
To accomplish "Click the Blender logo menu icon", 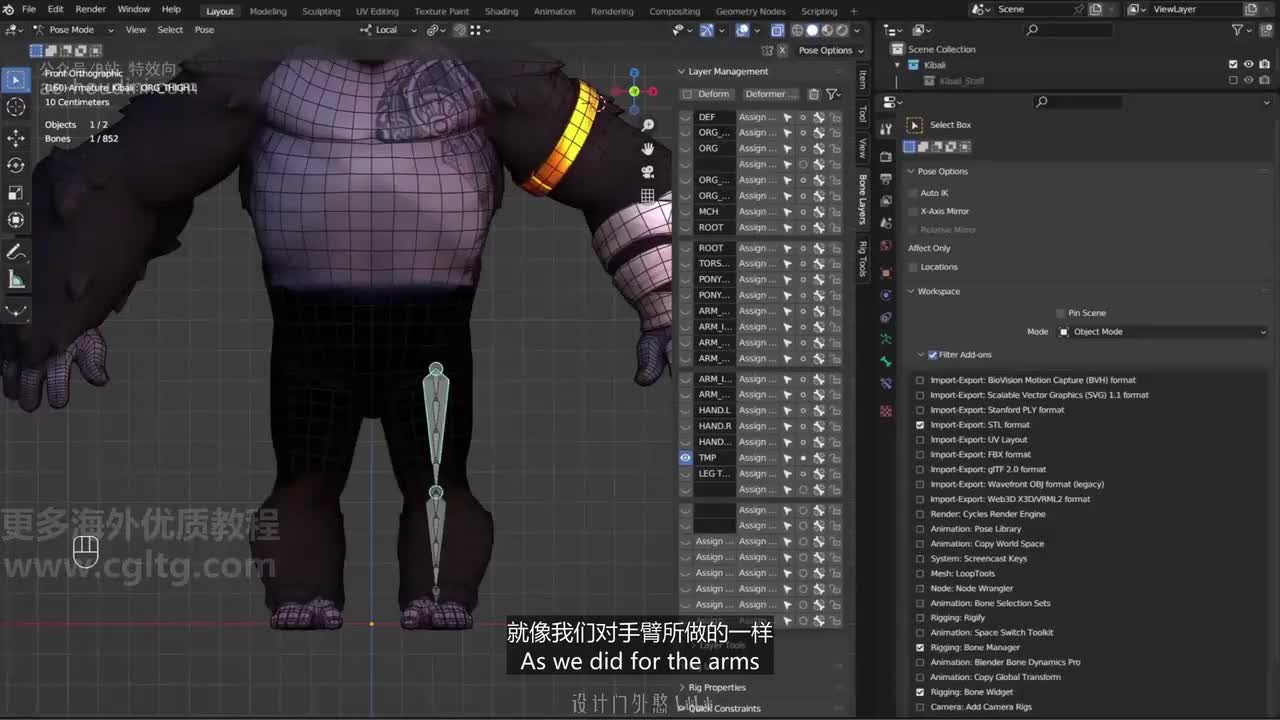I will click(9, 10).
